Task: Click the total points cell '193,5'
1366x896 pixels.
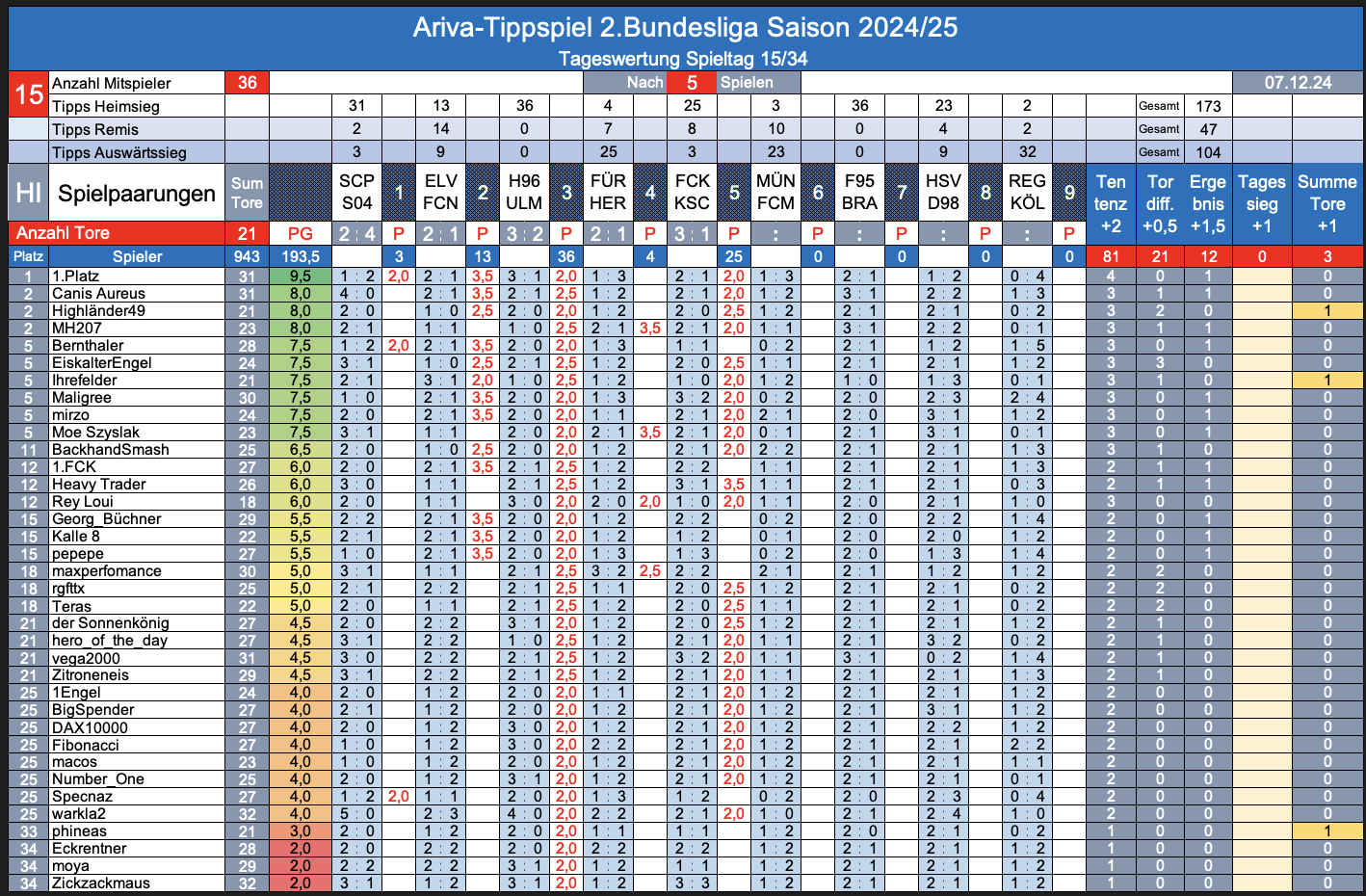Action: [301, 256]
